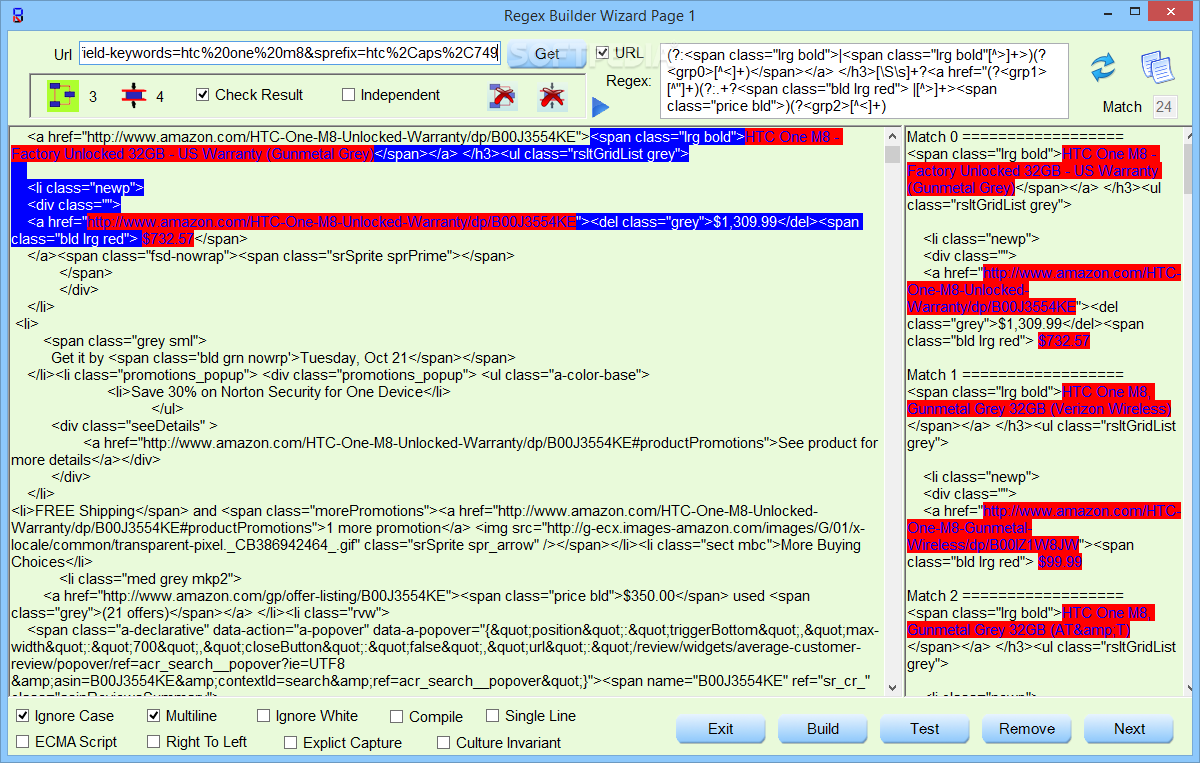This screenshot has height=763, width=1200.
Task: Click the Remove button
Action: (x=1027, y=729)
